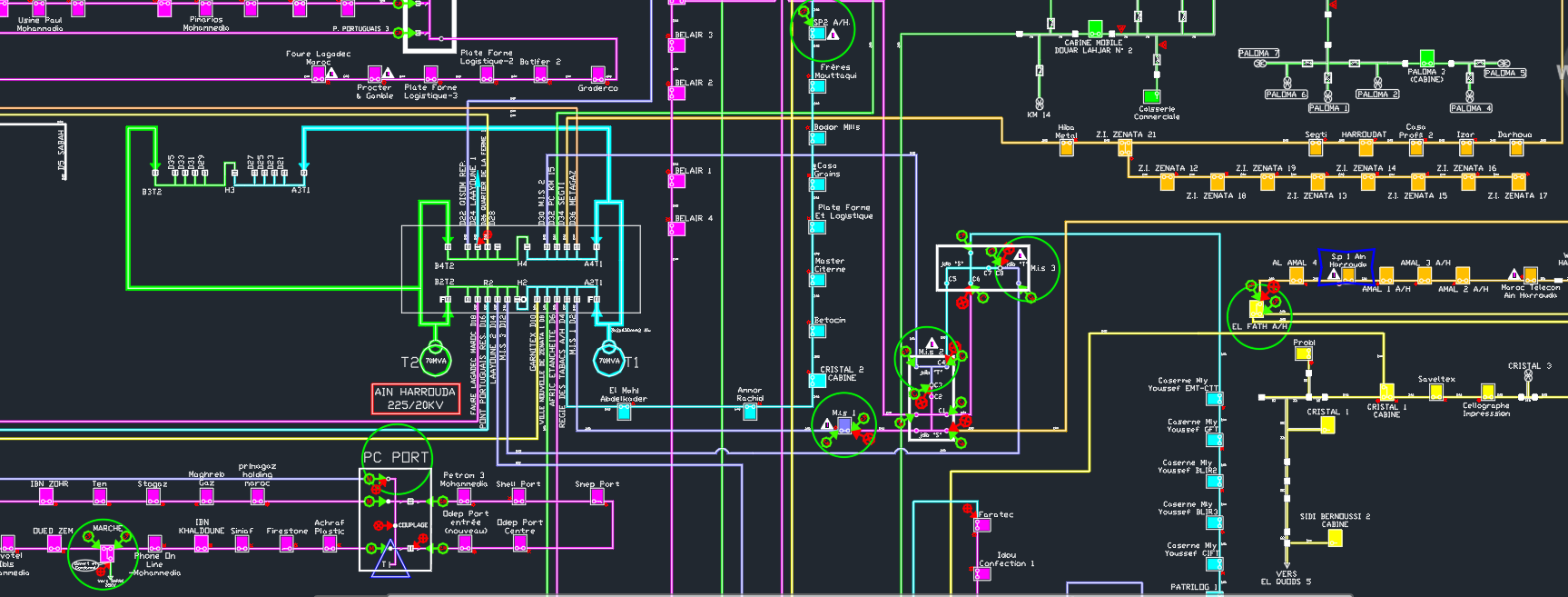Select the Foratec magenta station symbol

983,525
